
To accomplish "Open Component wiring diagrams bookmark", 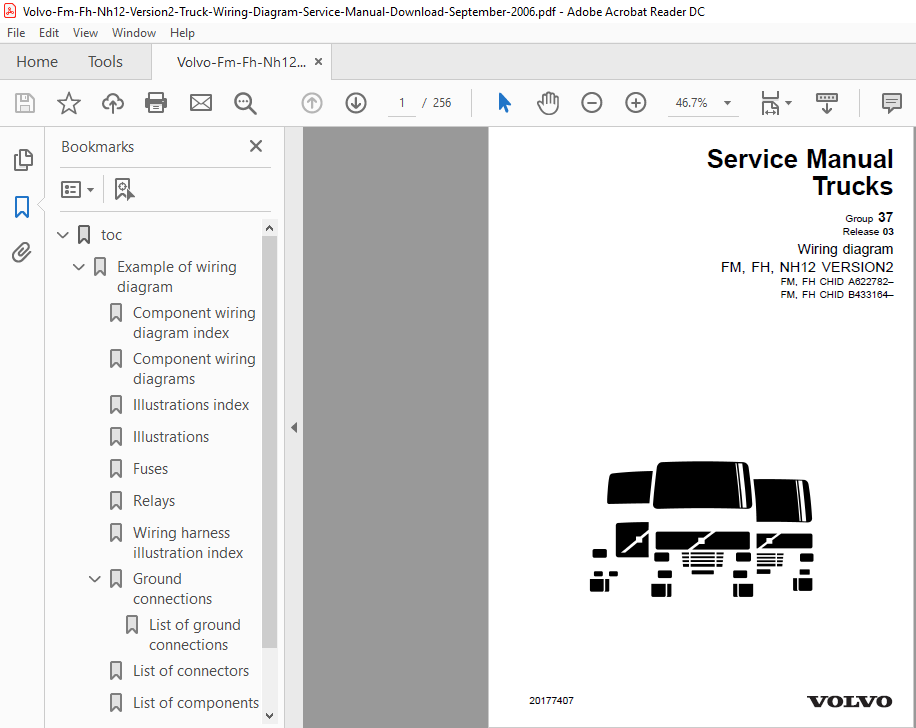I will coord(194,369).
